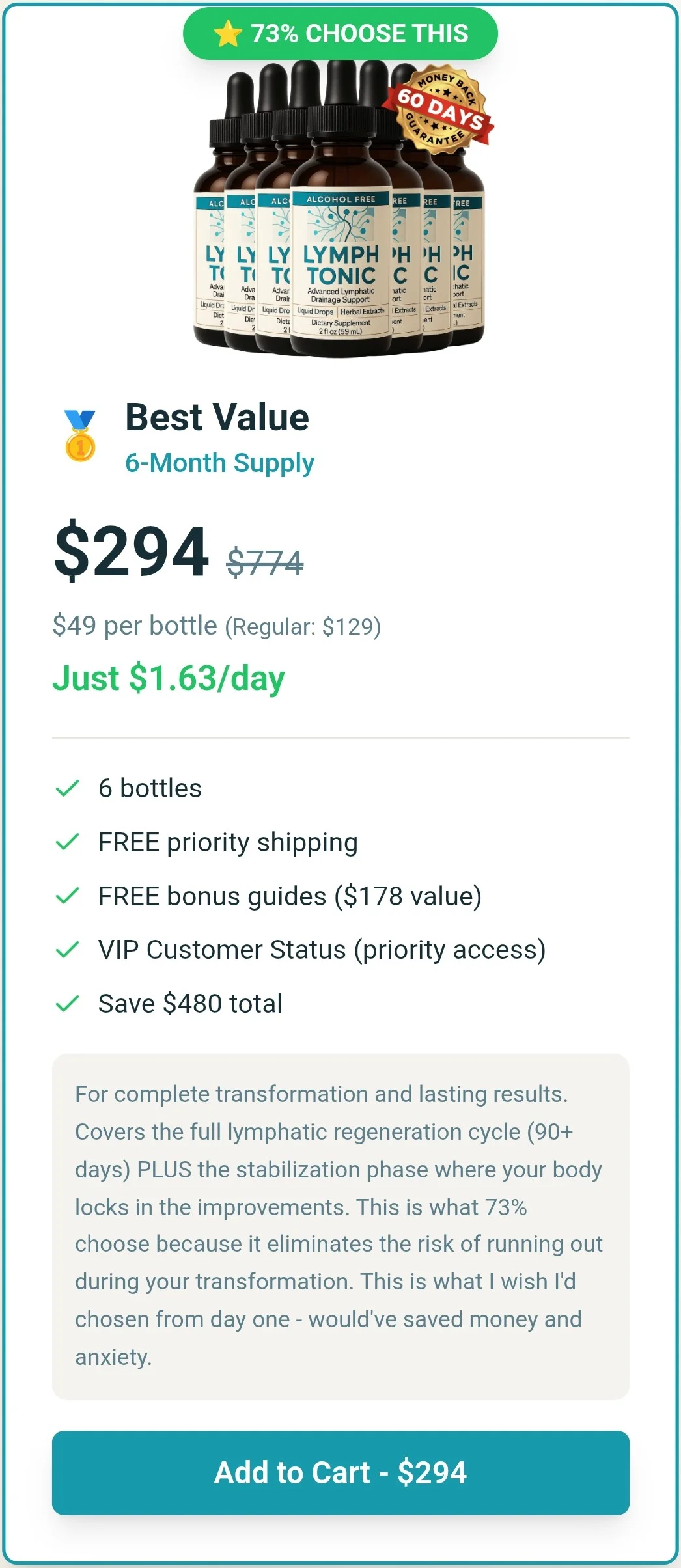Click the checkmark next to Save $480 total
Image resolution: width=681 pixels, height=1568 pixels.
pos(67,1003)
